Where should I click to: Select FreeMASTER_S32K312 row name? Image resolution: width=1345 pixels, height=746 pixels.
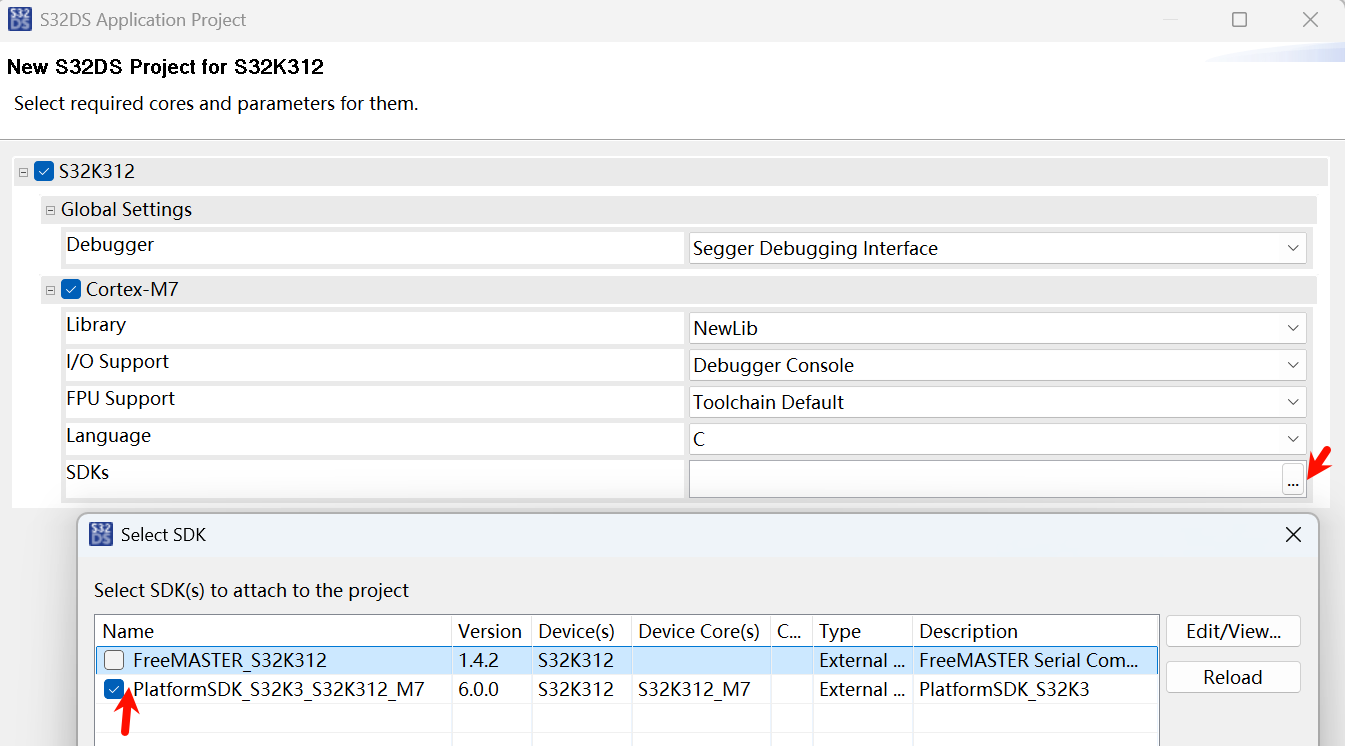pos(230,660)
